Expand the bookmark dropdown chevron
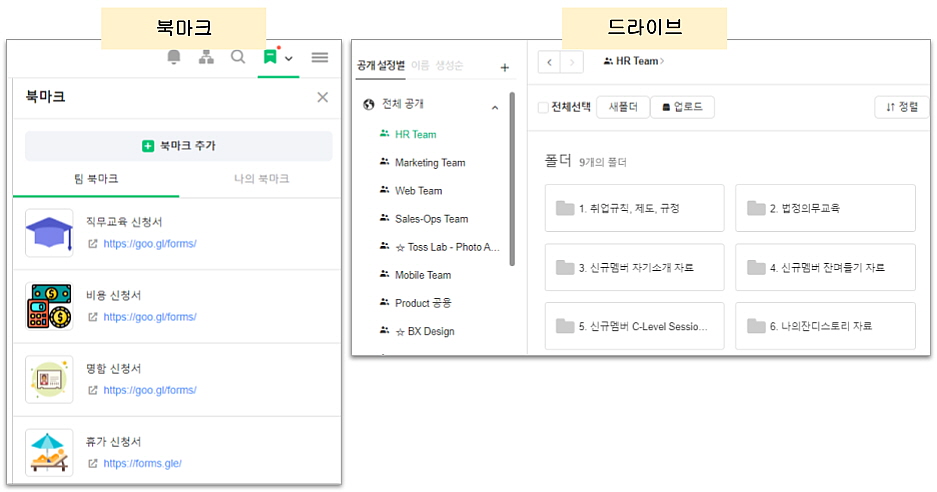This screenshot has height=492, width=937. click(289, 60)
